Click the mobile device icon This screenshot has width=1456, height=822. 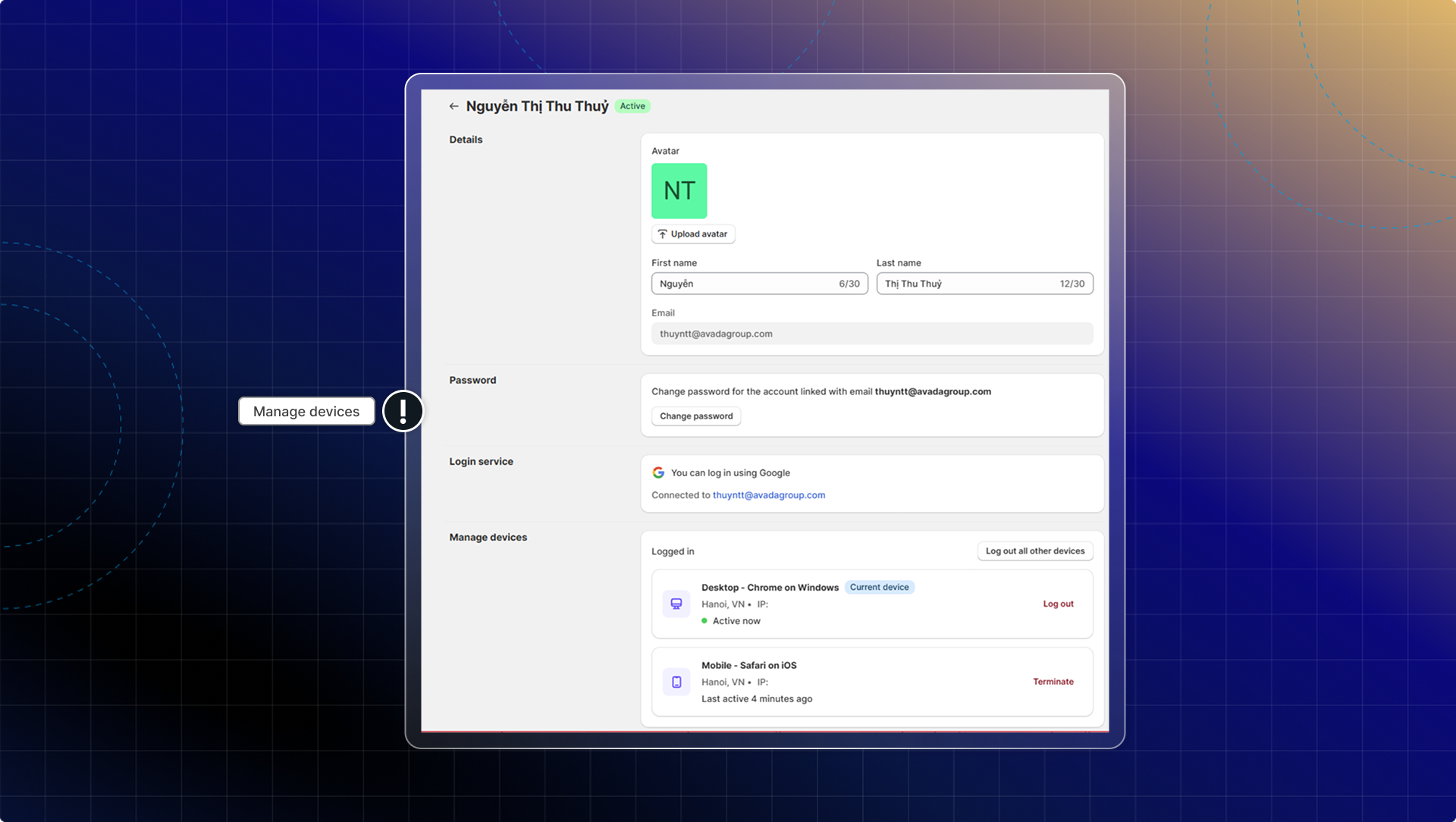(x=676, y=682)
